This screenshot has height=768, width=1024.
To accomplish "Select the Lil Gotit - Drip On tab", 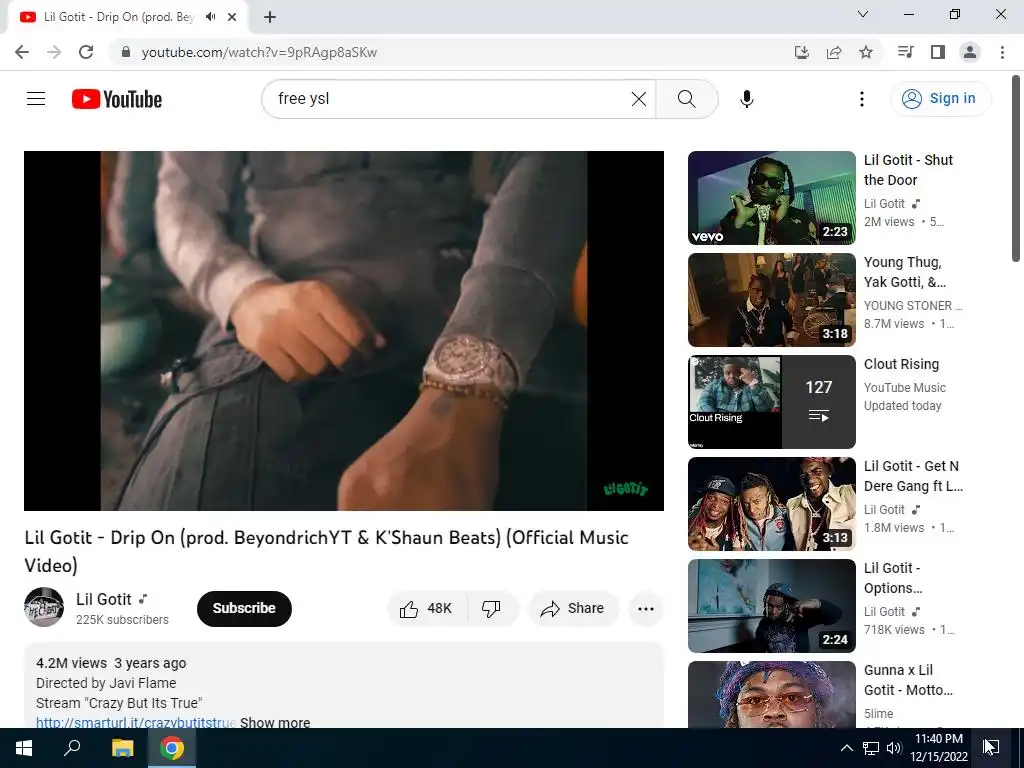I will (118, 17).
